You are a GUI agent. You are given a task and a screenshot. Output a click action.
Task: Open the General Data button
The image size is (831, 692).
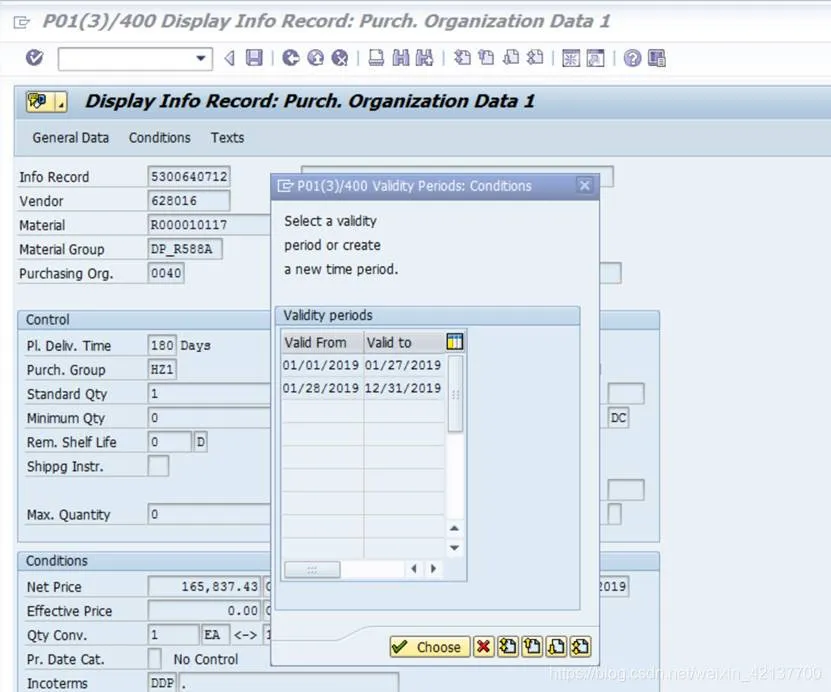pos(70,138)
